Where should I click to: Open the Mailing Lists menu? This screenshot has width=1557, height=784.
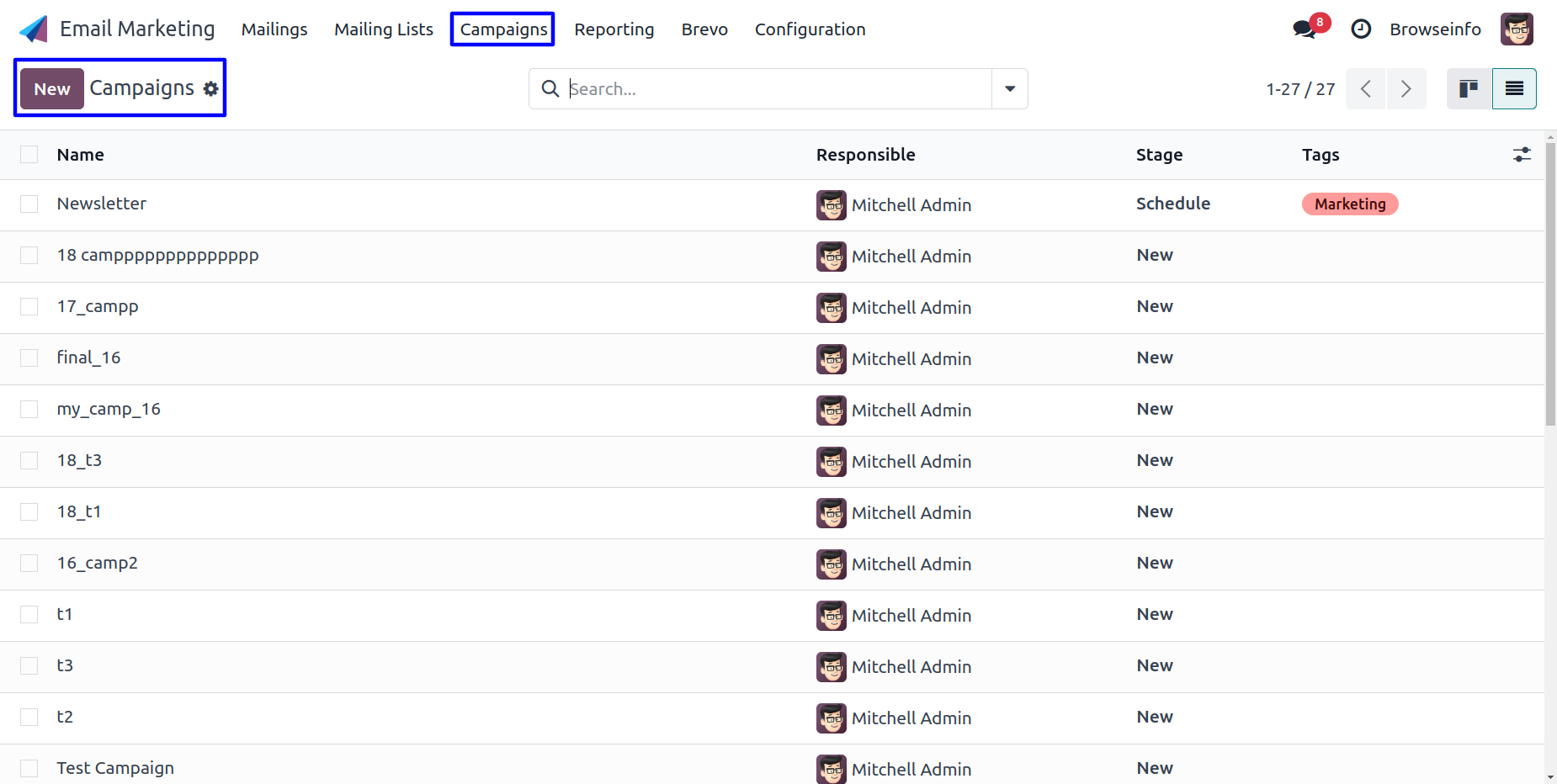pos(384,29)
